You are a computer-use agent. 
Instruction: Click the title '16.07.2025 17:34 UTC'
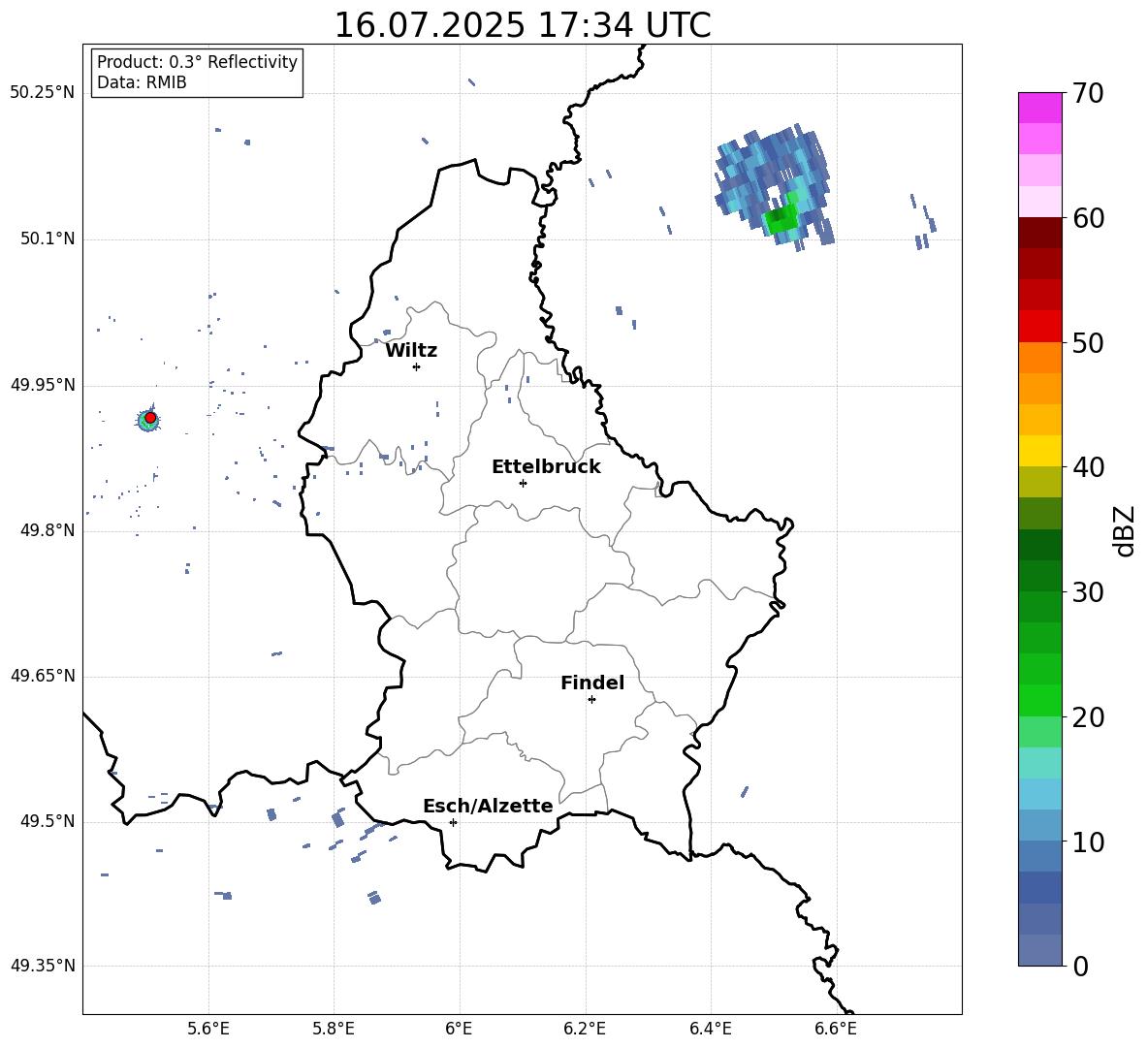522,25
